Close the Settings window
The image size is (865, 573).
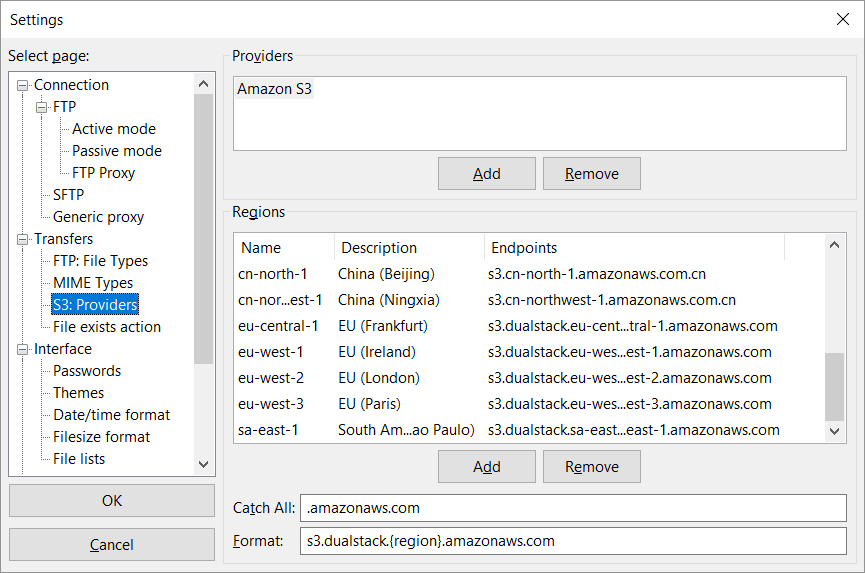click(x=842, y=19)
